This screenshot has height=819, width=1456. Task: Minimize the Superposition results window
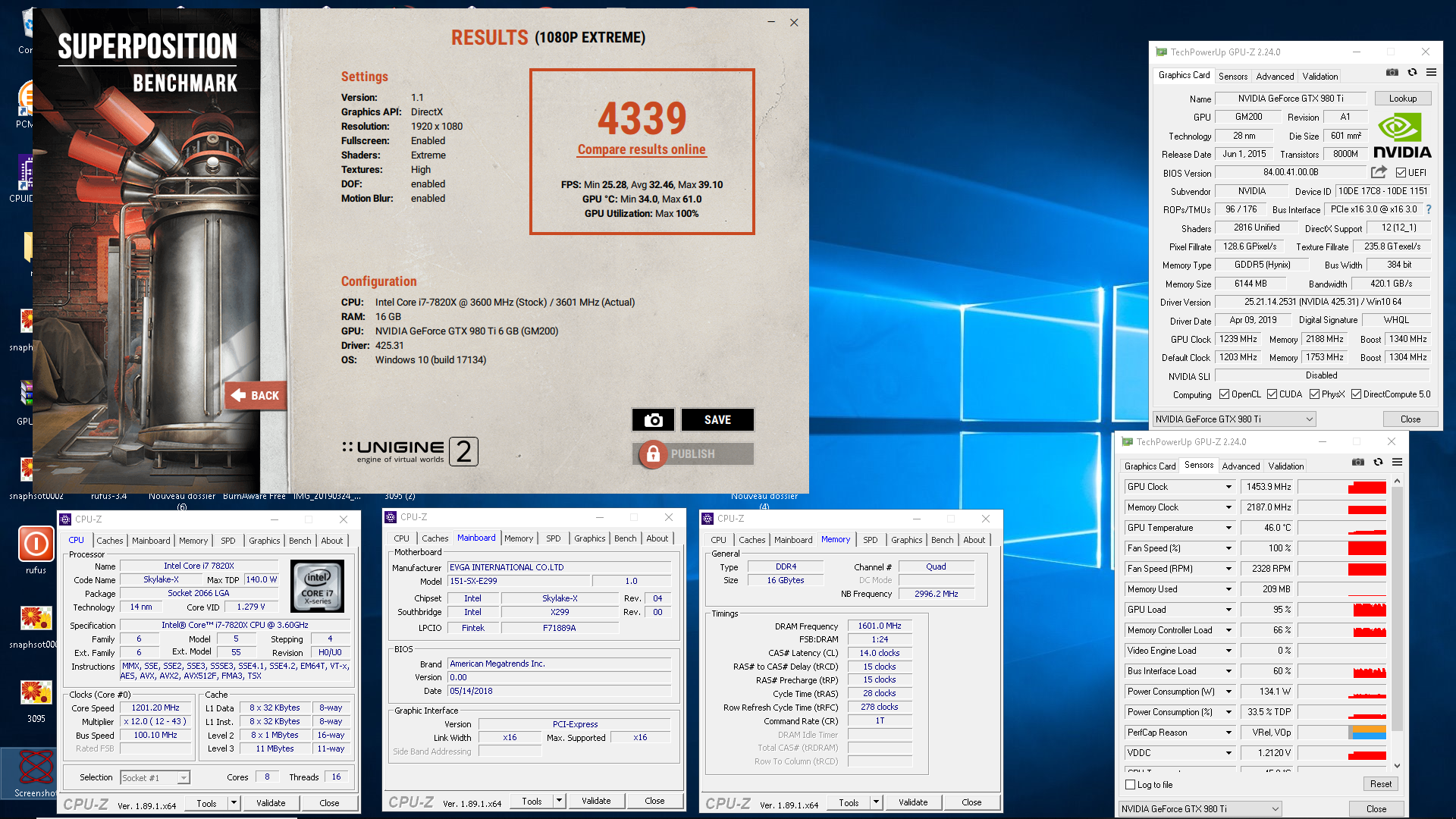coord(771,23)
